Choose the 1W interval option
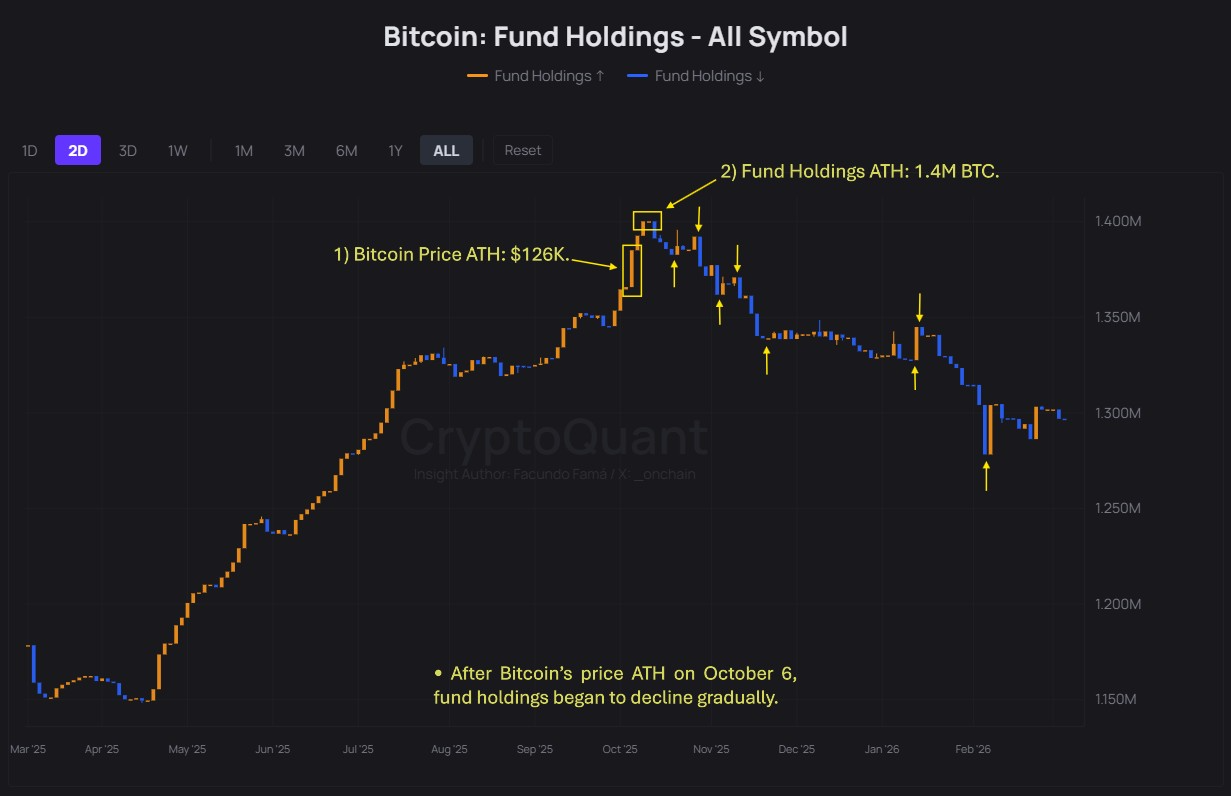1231x796 pixels. (x=178, y=151)
